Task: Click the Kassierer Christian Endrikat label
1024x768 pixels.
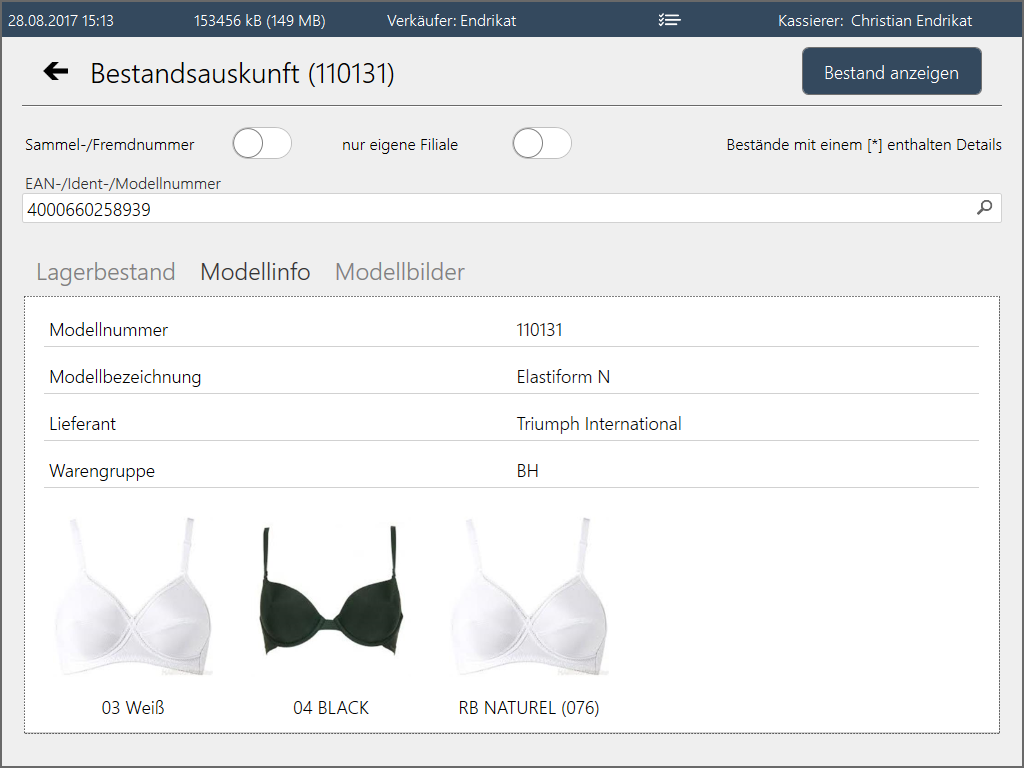Action: (x=874, y=20)
